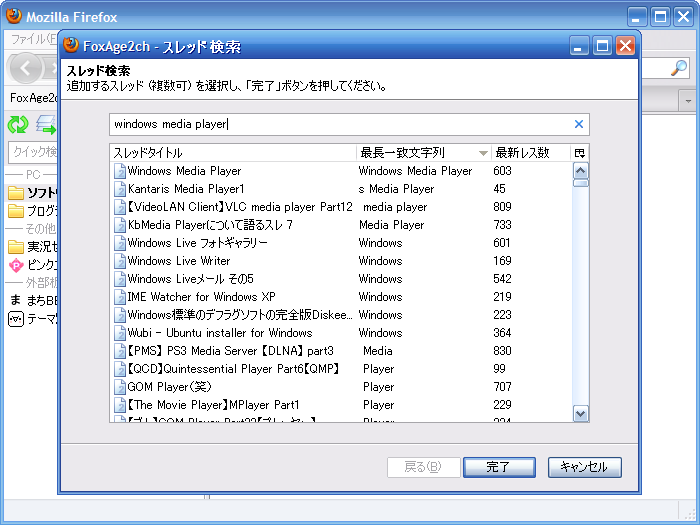Select the IME Watcher for Windows XP thread
This screenshot has height=525, width=700.
(341, 297)
